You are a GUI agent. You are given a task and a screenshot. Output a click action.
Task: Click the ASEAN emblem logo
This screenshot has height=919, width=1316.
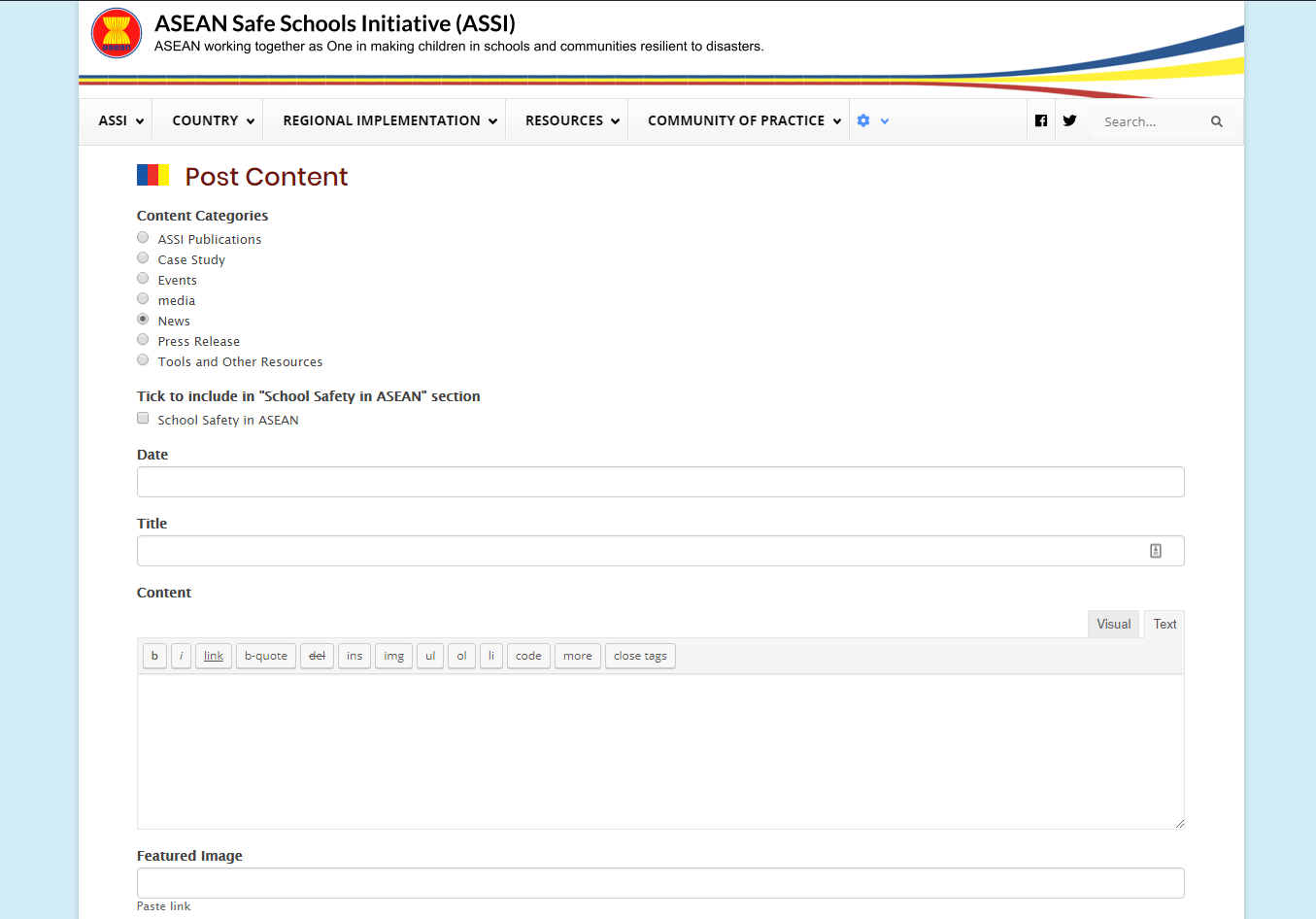[117, 33]
